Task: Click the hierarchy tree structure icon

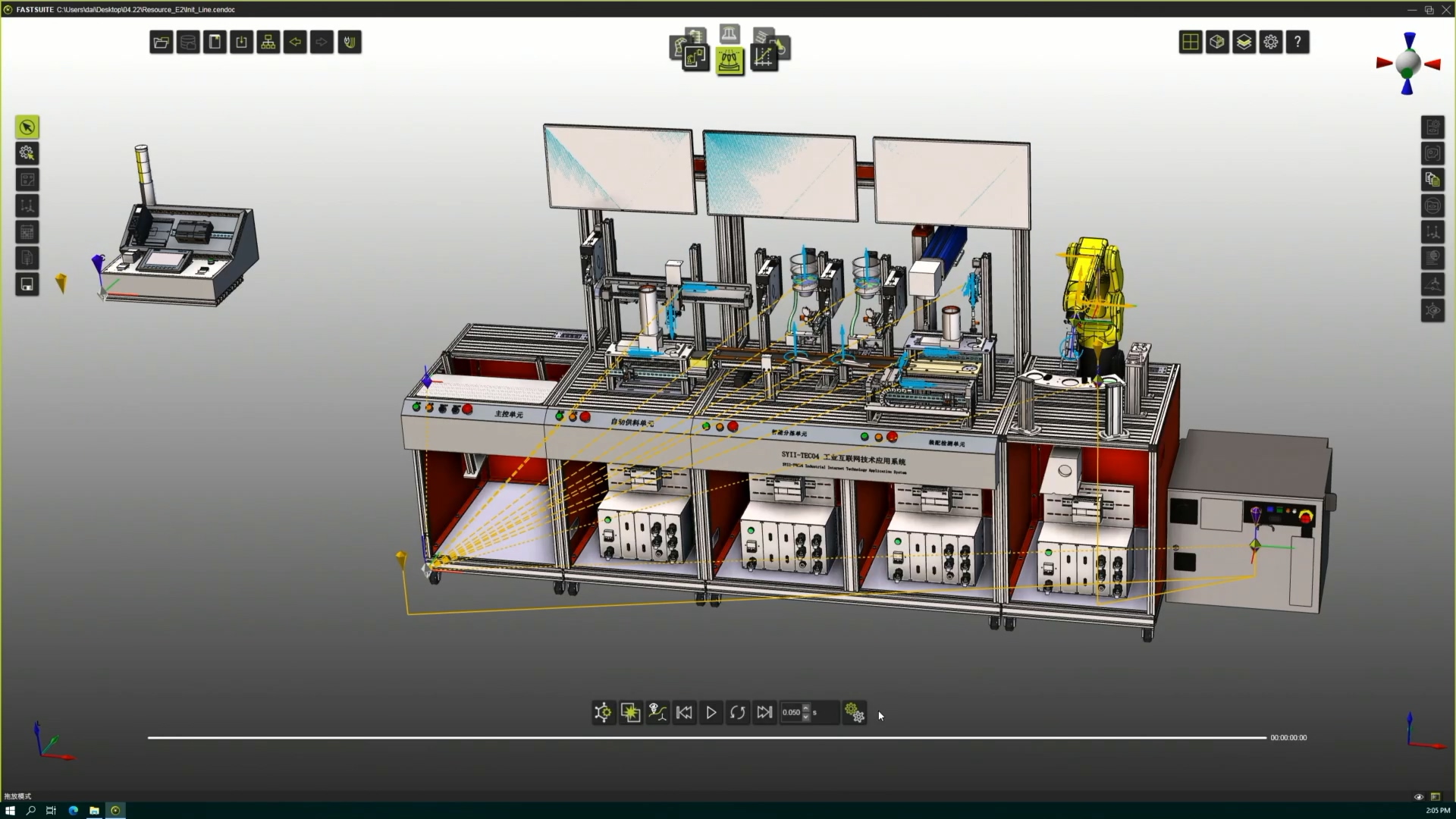Action: tap(268, 42)
